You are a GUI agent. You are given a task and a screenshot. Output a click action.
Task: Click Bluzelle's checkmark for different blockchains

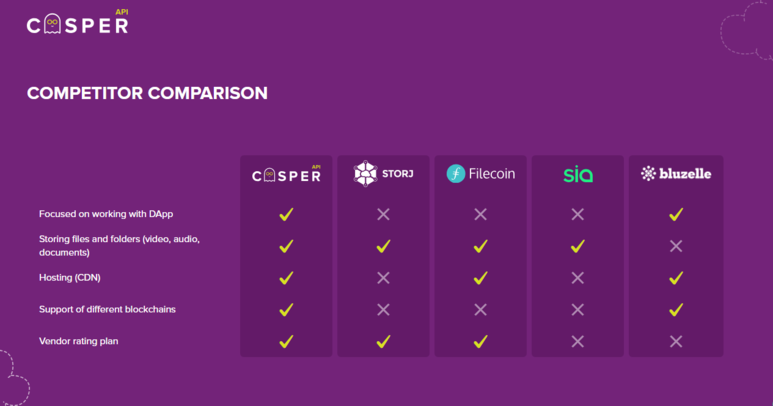(x=675, y=309)
